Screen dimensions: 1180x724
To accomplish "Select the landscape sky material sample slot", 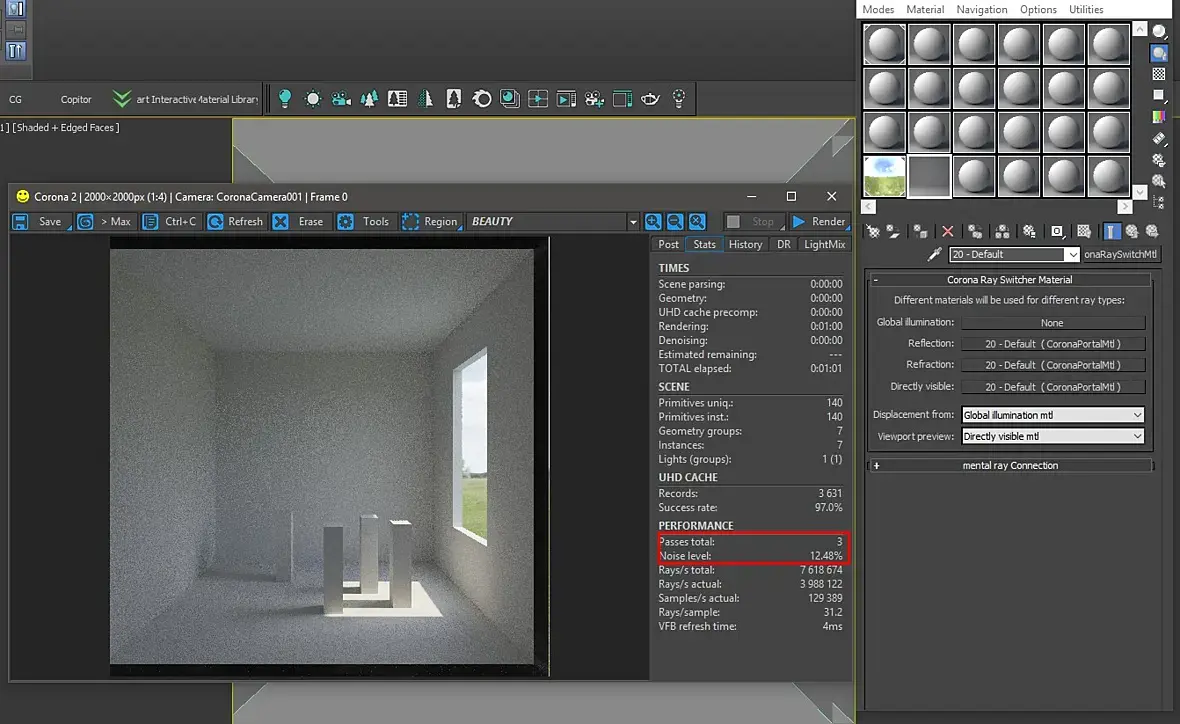I will pos(884,176).
